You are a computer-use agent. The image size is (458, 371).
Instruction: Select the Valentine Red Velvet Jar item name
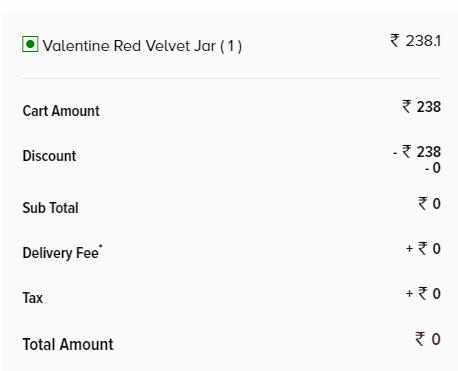coord(129,46)
